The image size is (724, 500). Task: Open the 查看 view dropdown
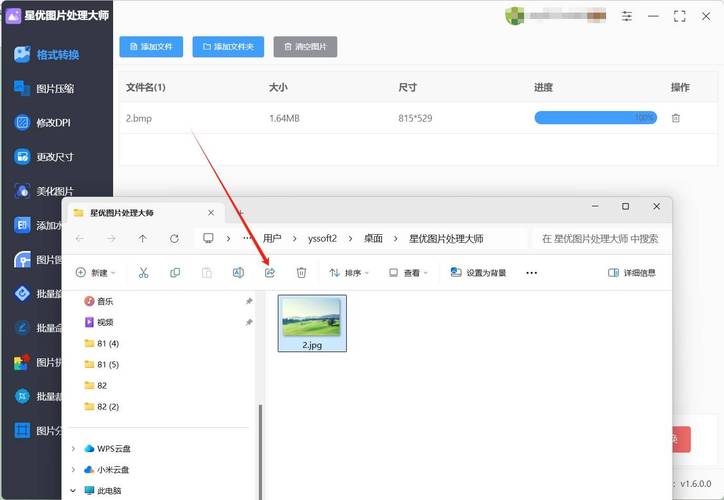[x=408, y=273]
